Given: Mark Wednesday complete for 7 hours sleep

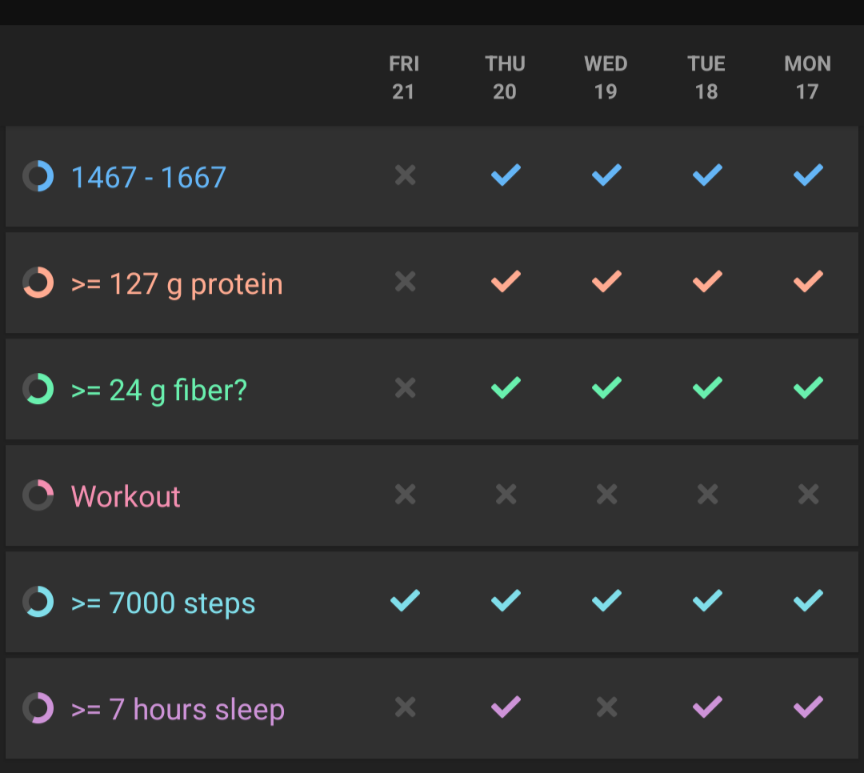Looking at the screenshot, I should [x=606, y=708].
